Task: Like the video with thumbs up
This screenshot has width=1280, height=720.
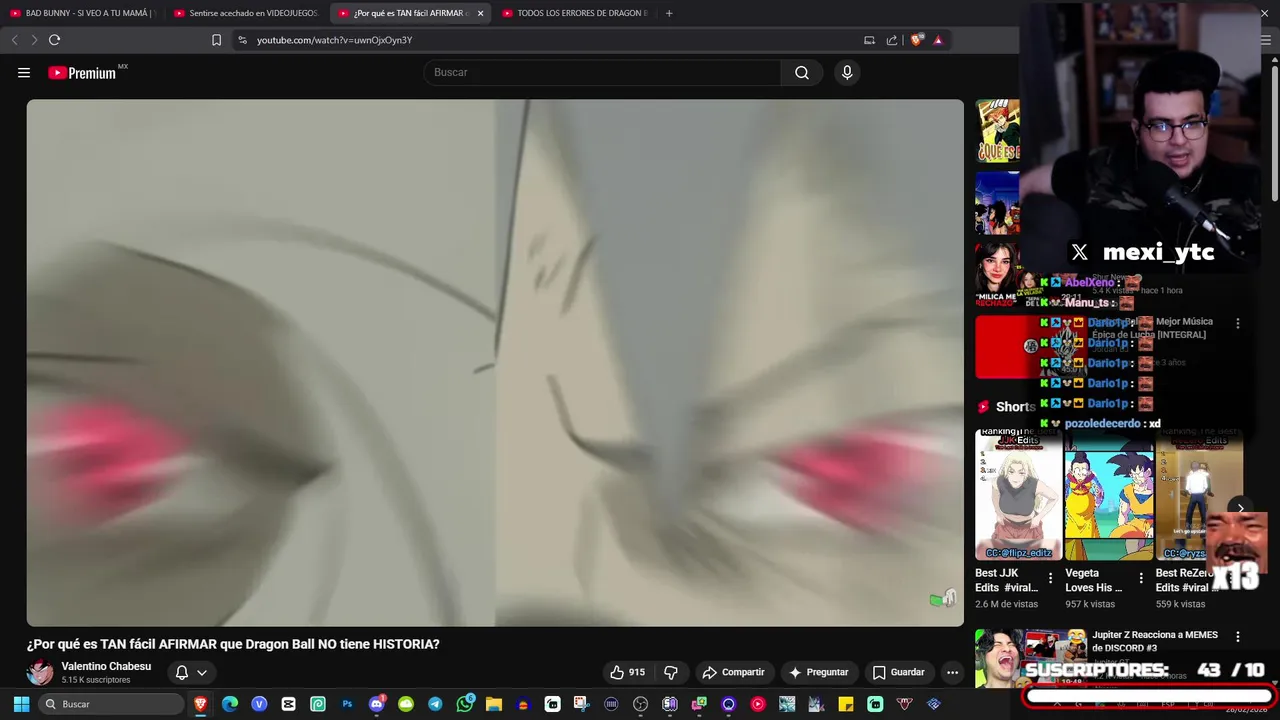Action: coord(628,672)
